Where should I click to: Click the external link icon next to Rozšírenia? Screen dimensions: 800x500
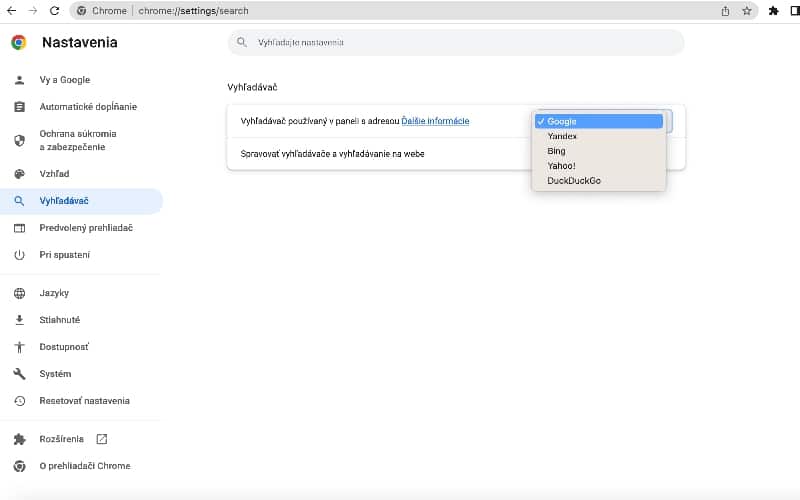pos(102,439)
